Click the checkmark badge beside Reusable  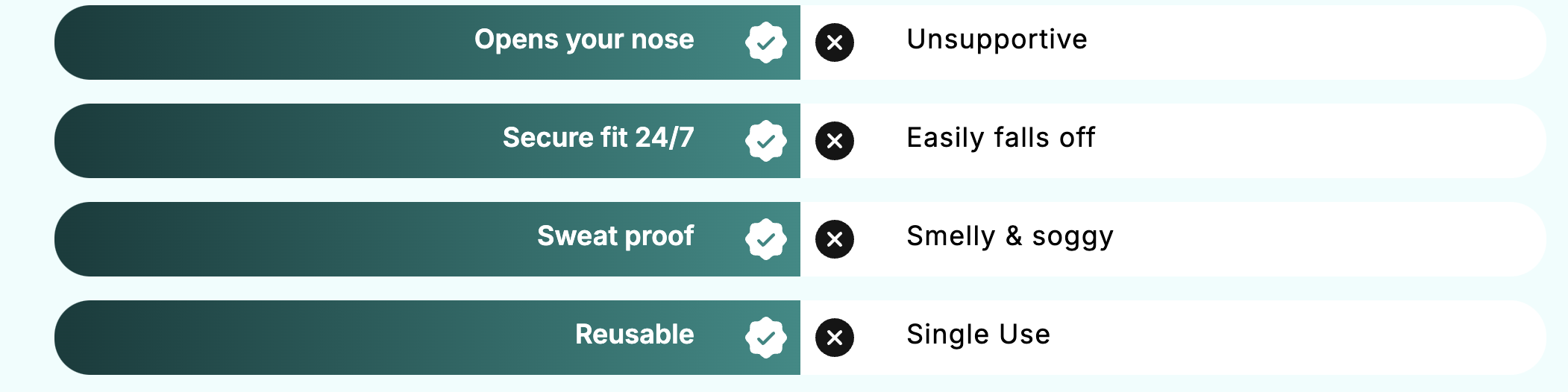click(766, 338)
